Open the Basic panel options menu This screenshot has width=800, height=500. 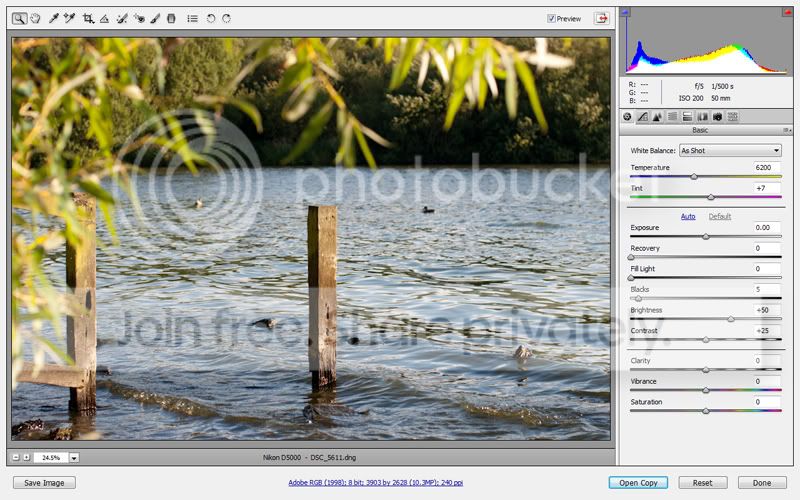click(x=788, y=131)
